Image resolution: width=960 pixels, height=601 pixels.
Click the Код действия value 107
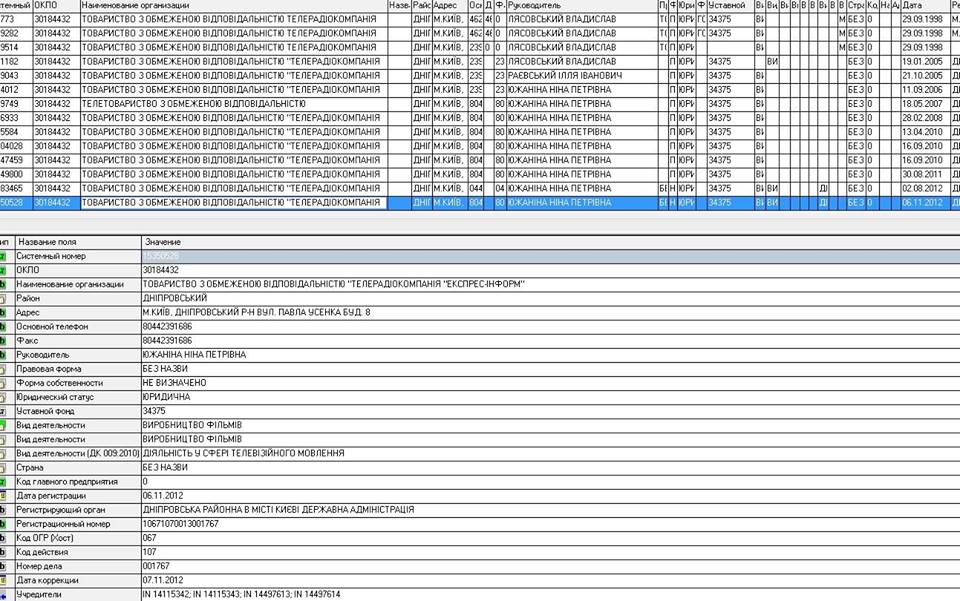pos(149,551)
